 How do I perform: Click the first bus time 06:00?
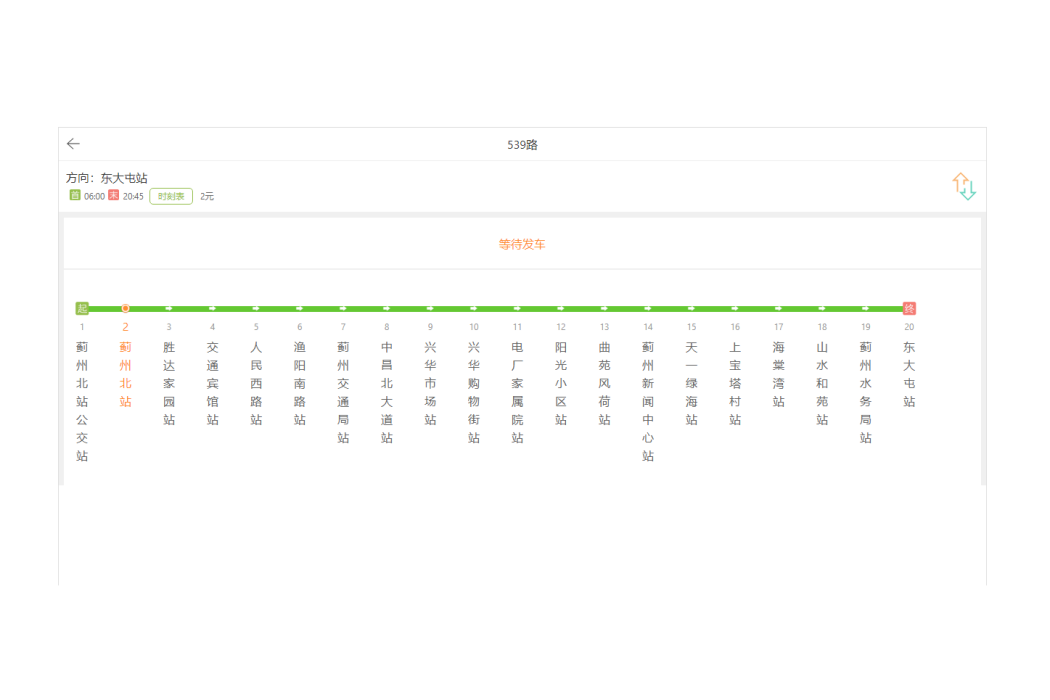94,196
